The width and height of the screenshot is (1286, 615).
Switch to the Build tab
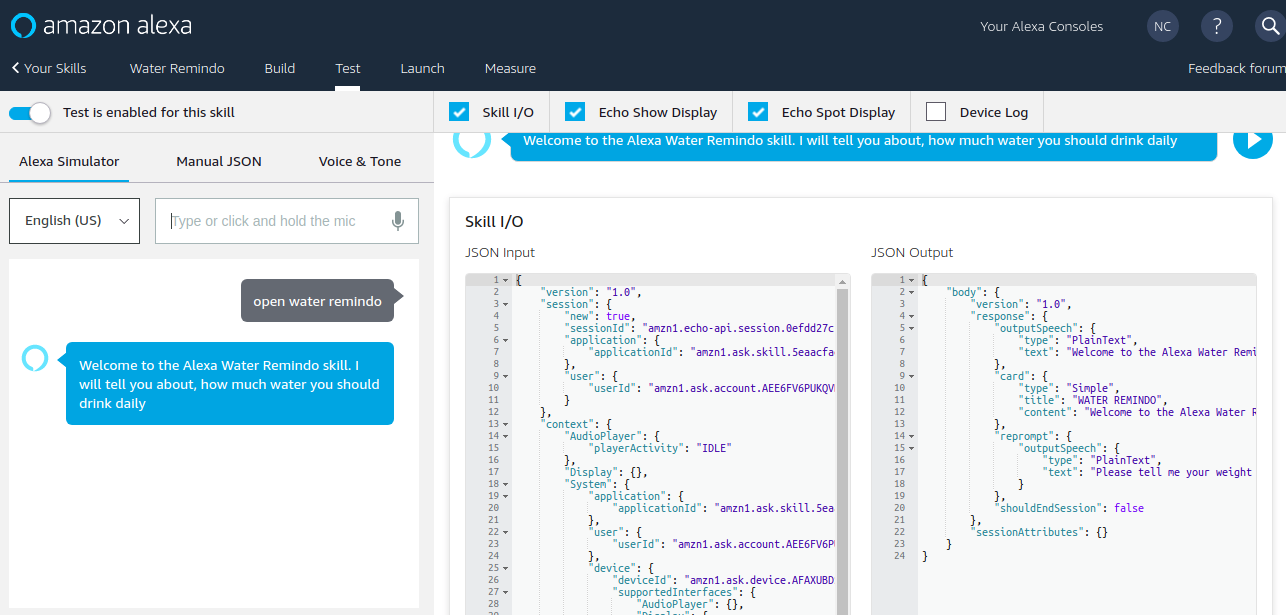coord(280,69)
